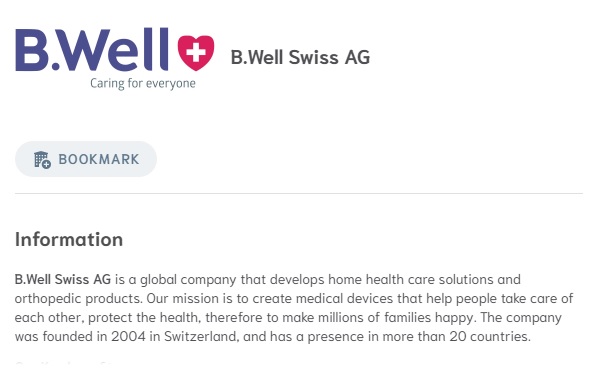Image resolution: width=595 pixels, height=370 pixels.
Task: Click the BOOKMARK label text
Action: click(x=99, y=159)
